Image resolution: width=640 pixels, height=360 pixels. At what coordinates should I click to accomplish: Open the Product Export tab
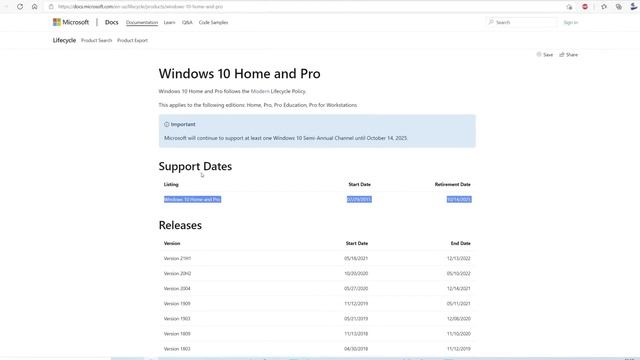pos(132,40)
